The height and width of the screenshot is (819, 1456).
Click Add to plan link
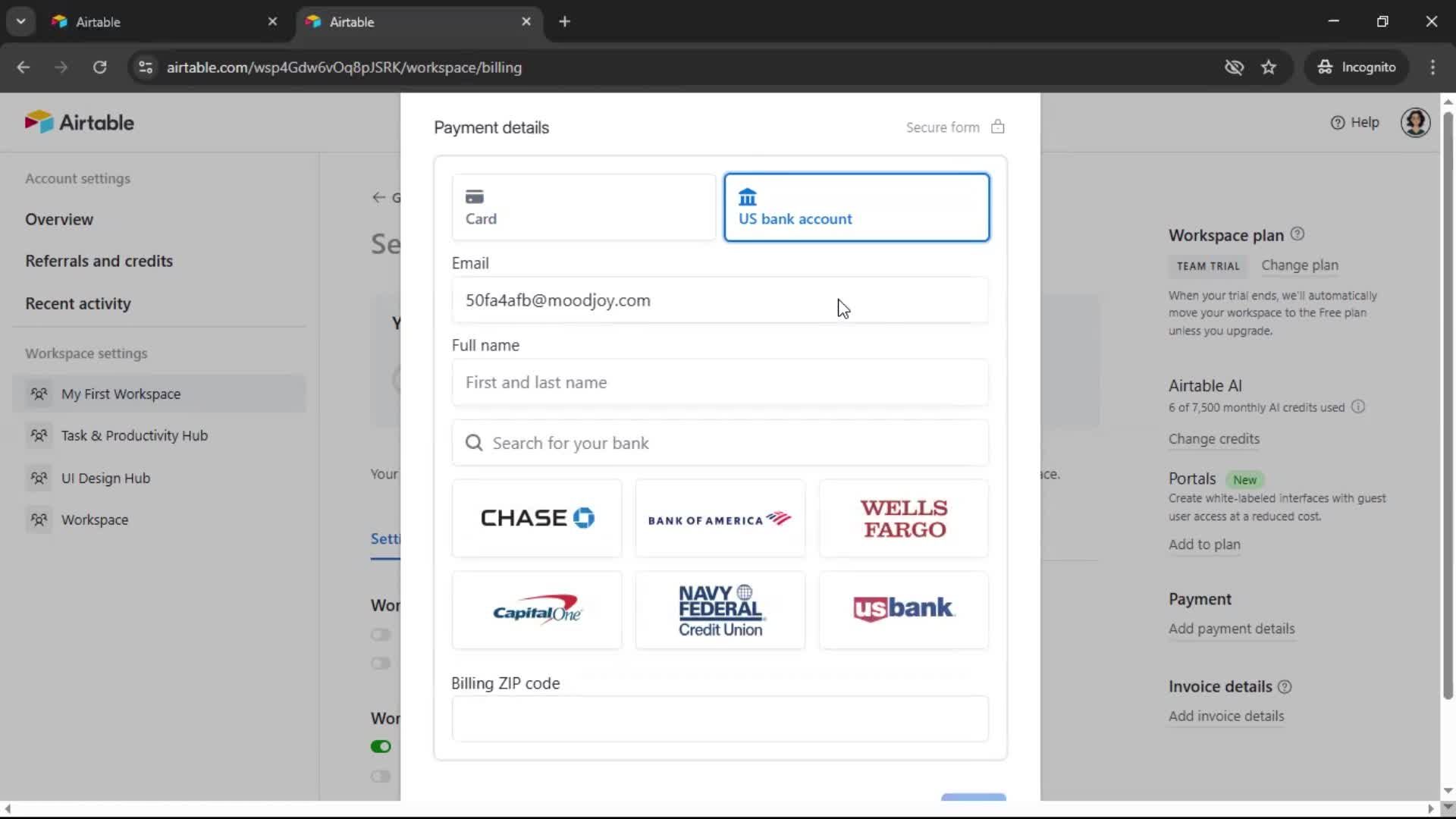(x=1204, y=544)
